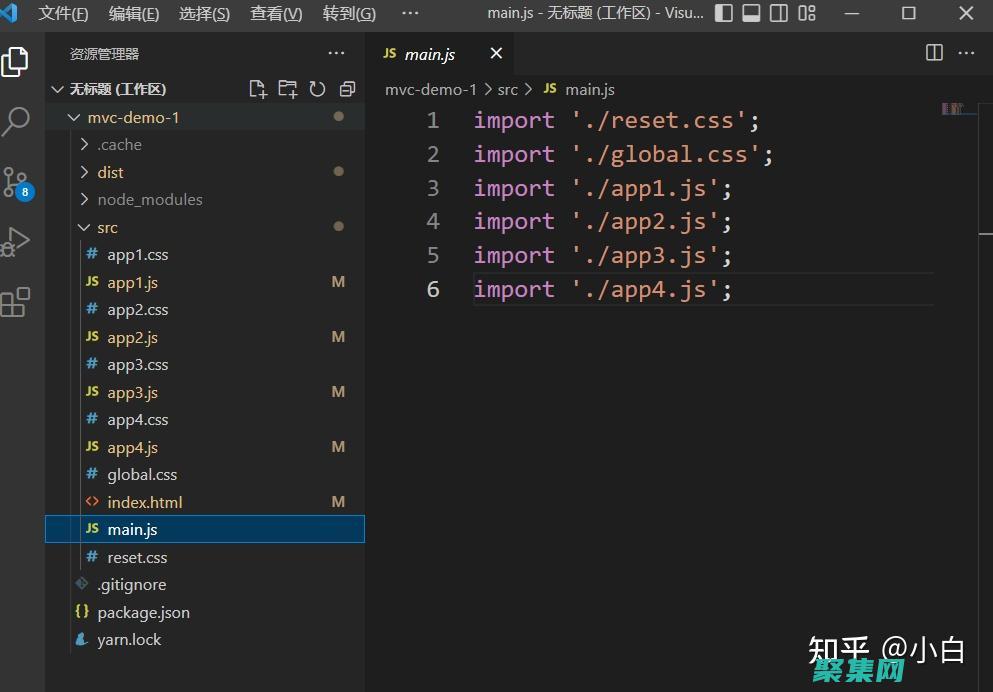Open index.html in the file tree
Image resolution: width=993 pixels, height=692 pixels.
144,502
